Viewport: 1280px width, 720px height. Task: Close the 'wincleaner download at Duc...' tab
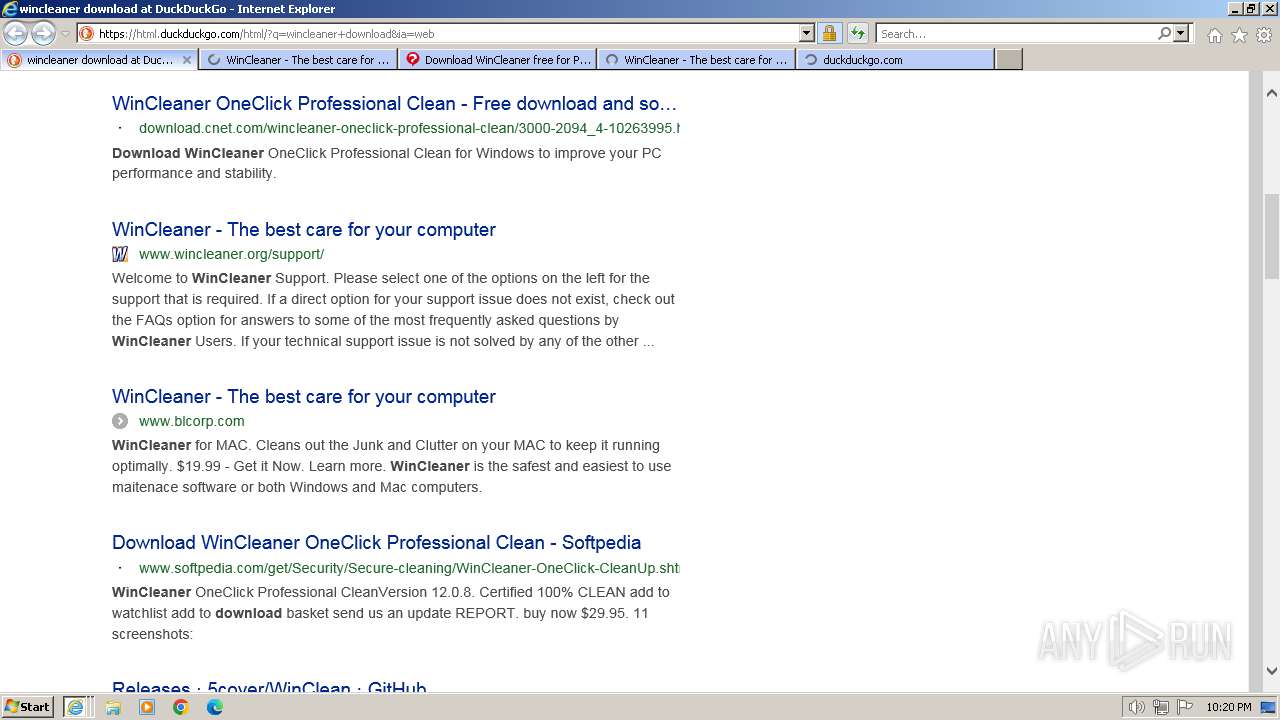186,59
